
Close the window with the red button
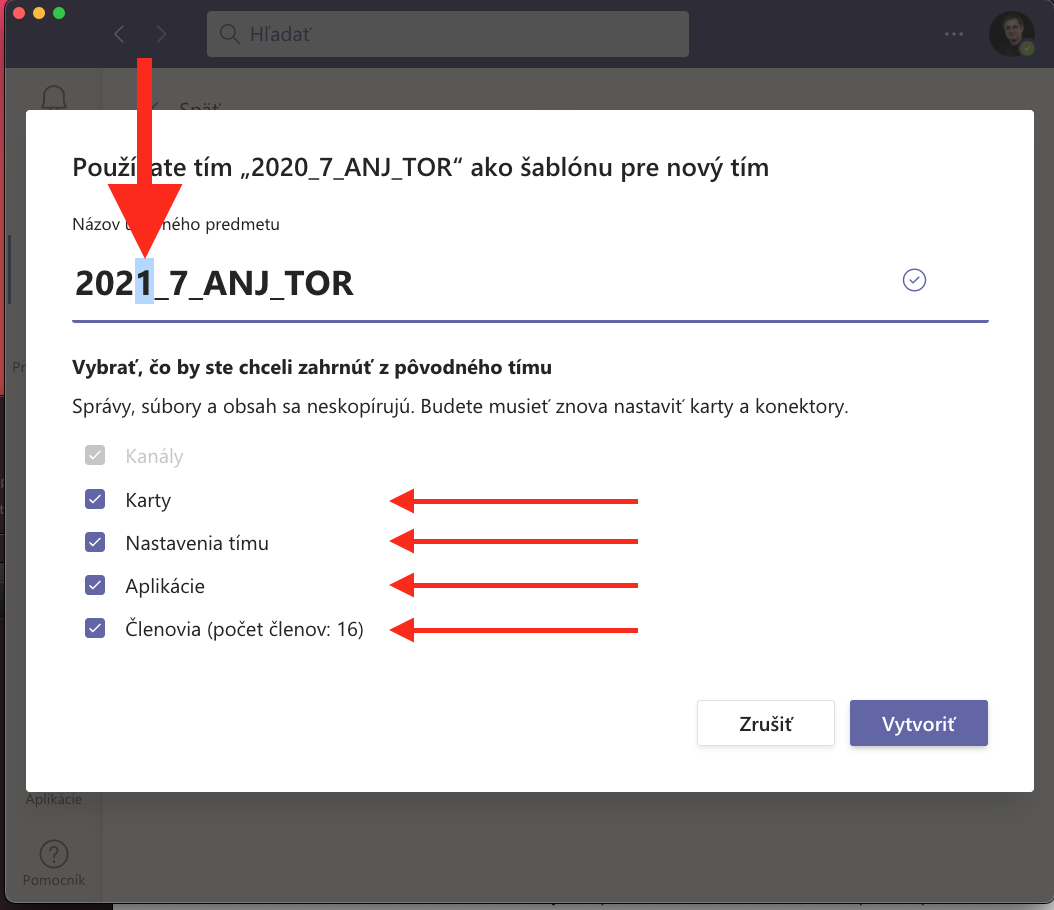[19, 13]
